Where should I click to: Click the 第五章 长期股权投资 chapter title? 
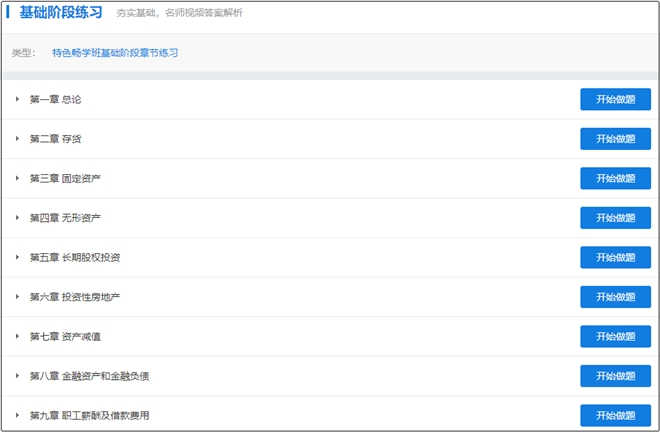pyautogui.click(x=75, y=258)
